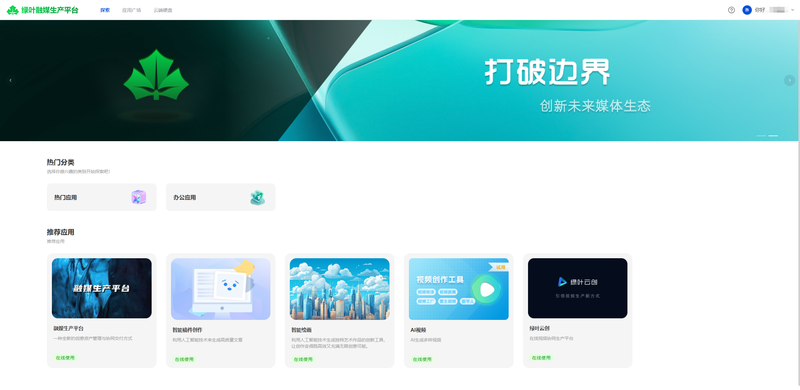The height and width of the screenshot is (390, 800).
Task: Click 在线使用 under 智能稿件创作
Action: tap(184, 359)
